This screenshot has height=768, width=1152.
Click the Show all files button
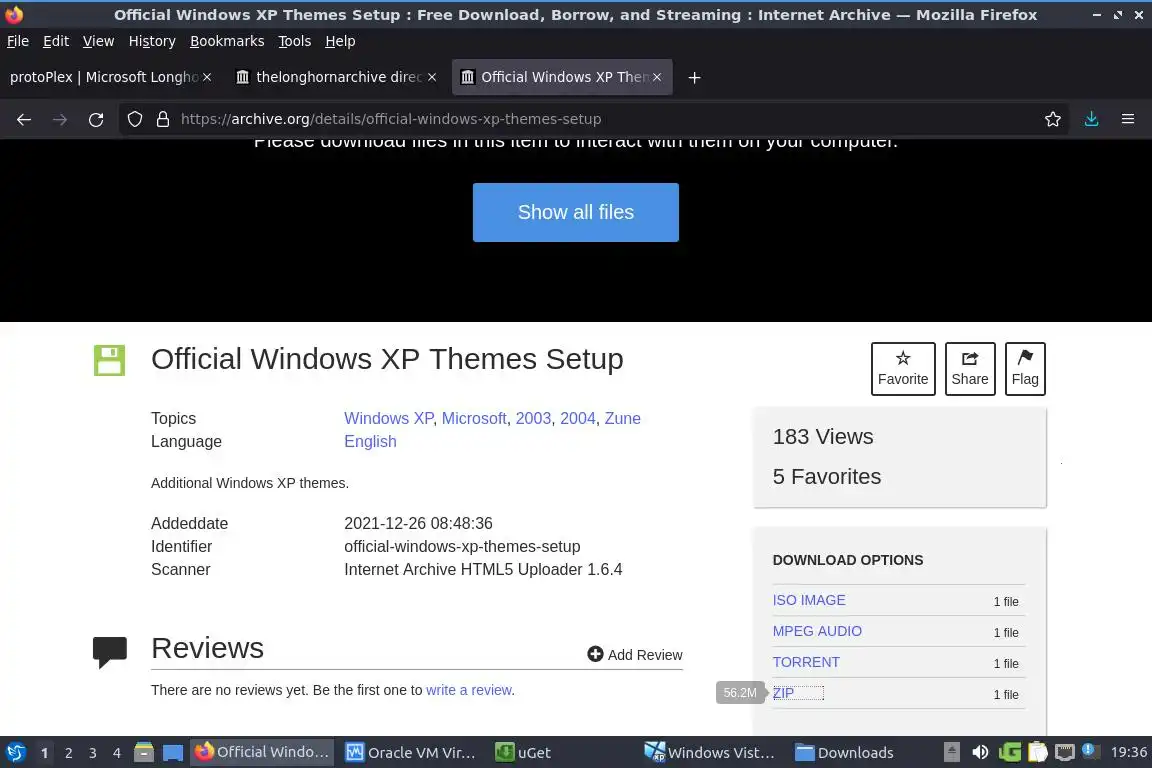(575, 212)
